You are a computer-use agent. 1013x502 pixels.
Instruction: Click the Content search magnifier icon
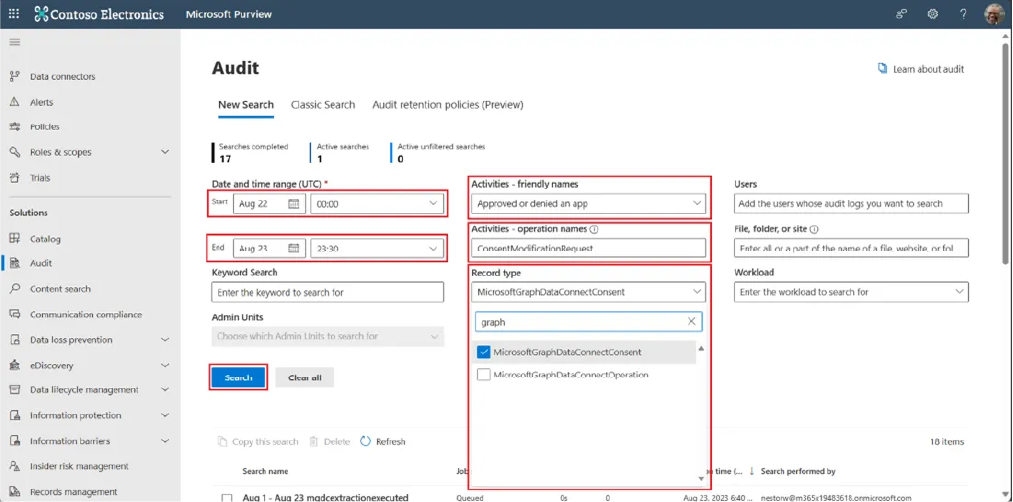[x=15, y=289]
